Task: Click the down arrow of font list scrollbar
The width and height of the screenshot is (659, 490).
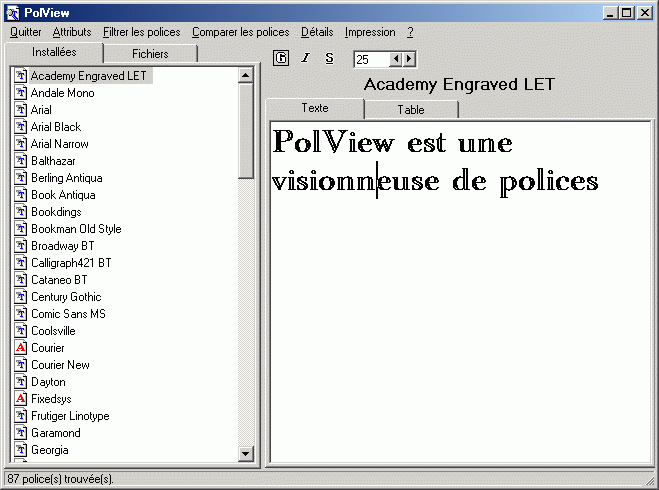Action: coord(245,453)
